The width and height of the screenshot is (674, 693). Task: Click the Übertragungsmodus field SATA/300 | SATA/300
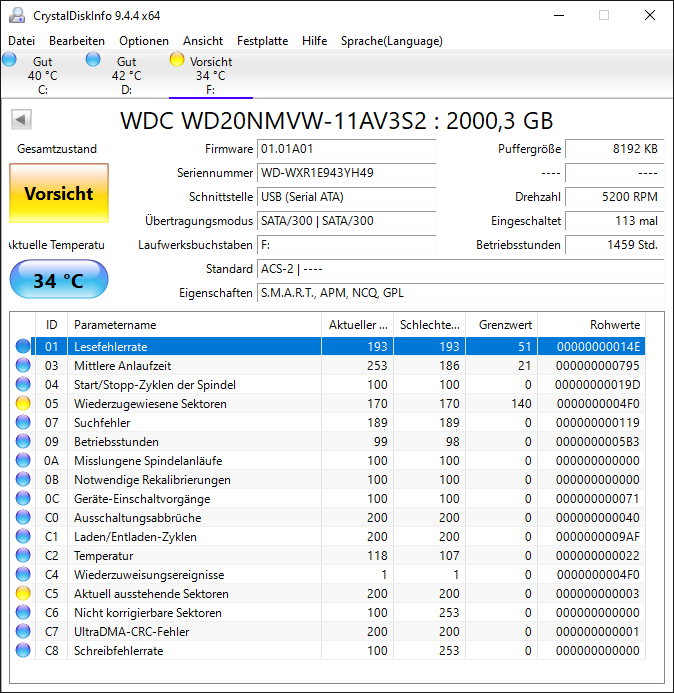pos(347,221)
